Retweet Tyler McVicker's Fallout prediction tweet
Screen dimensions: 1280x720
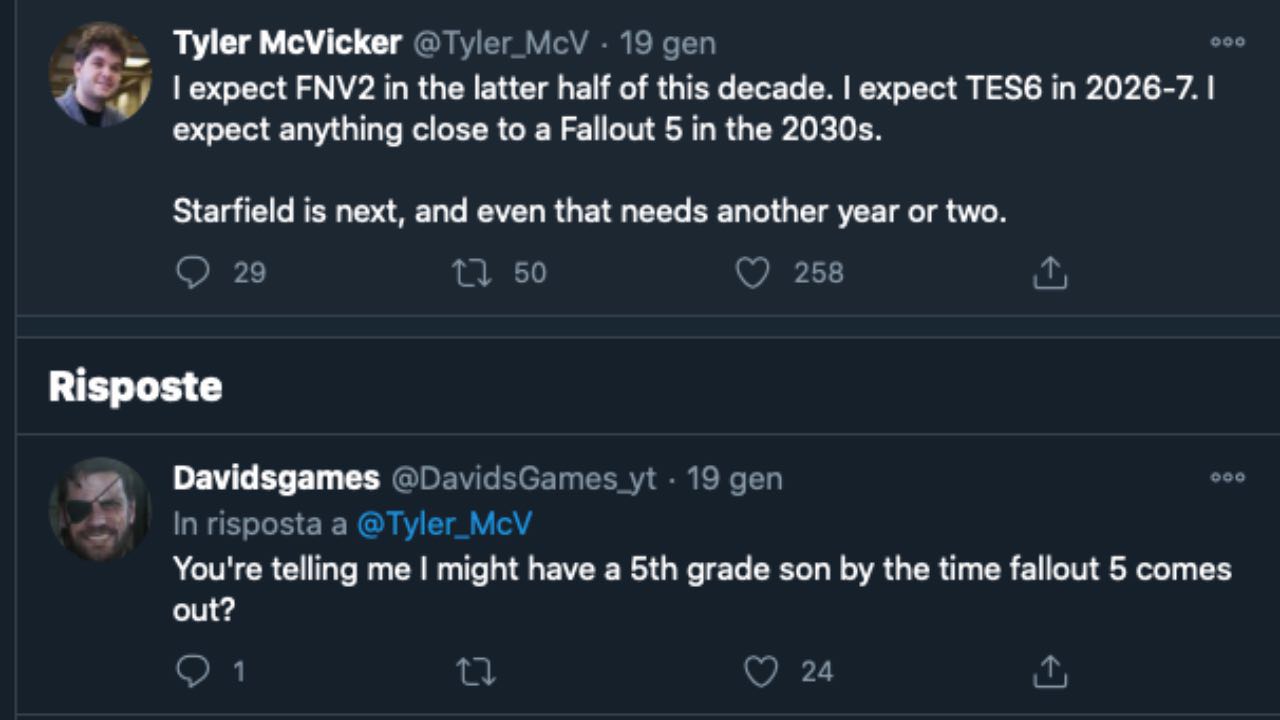471,273
